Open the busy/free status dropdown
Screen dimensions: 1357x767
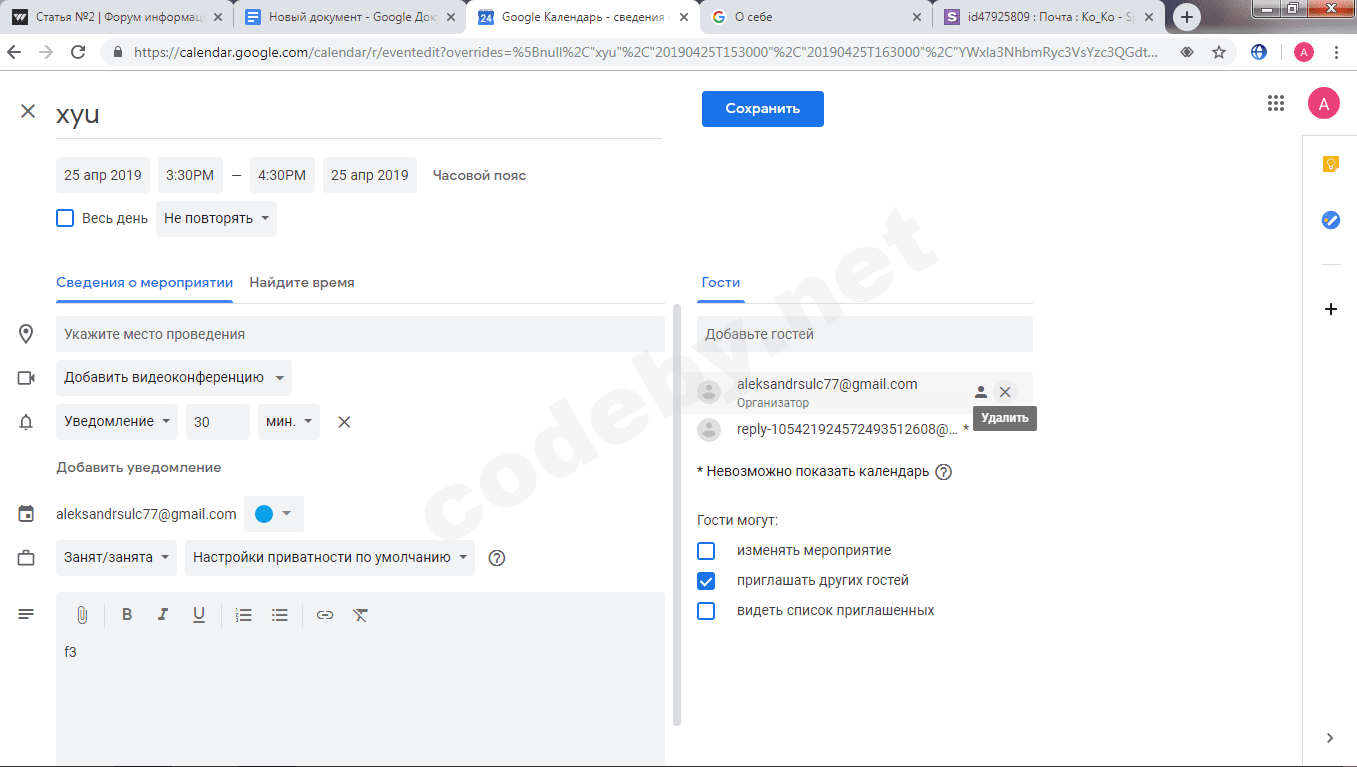(x=117, y=558)
